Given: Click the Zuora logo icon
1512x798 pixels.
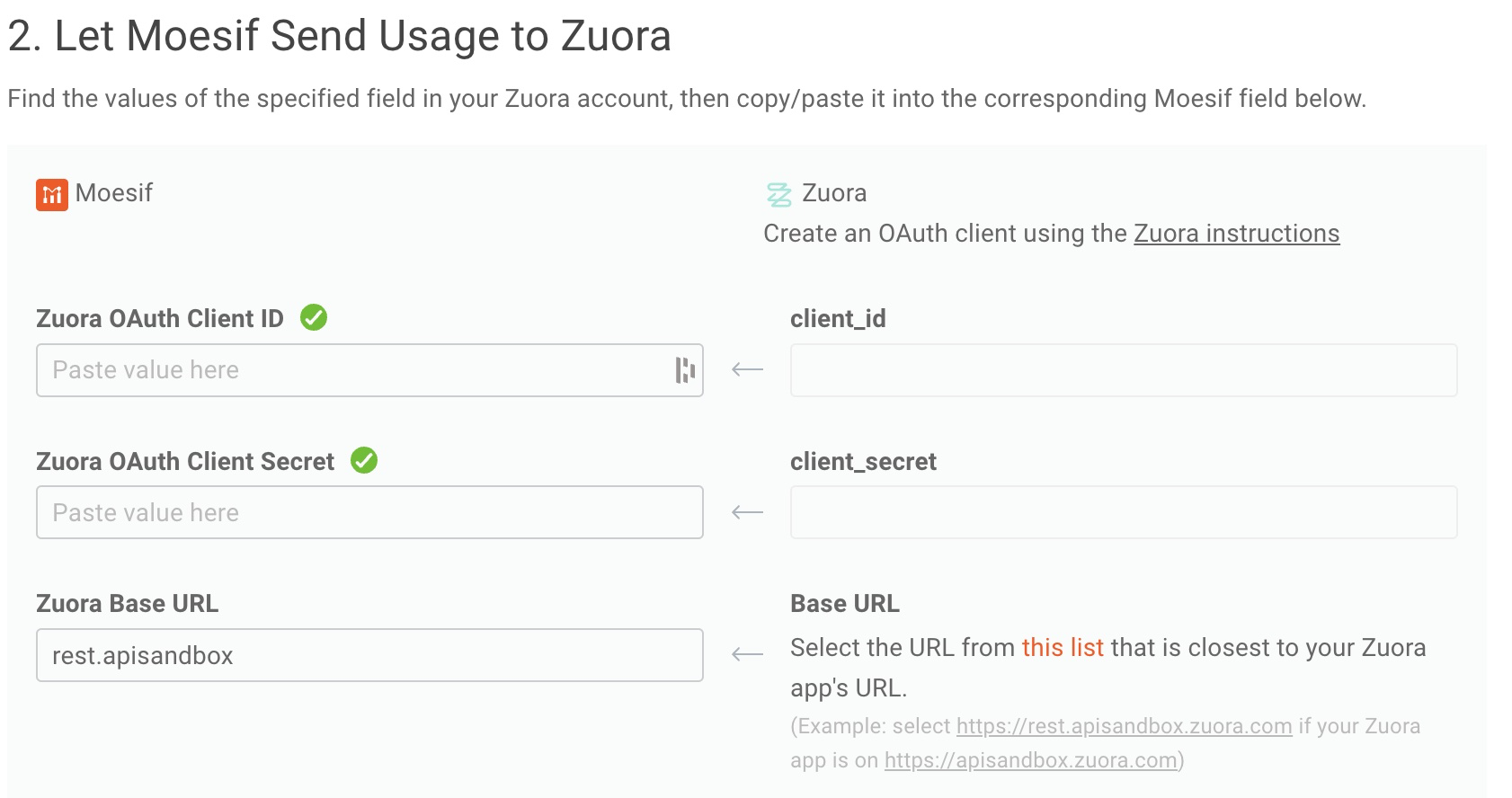Looking at the screenshot, I should tap(778, 194).
